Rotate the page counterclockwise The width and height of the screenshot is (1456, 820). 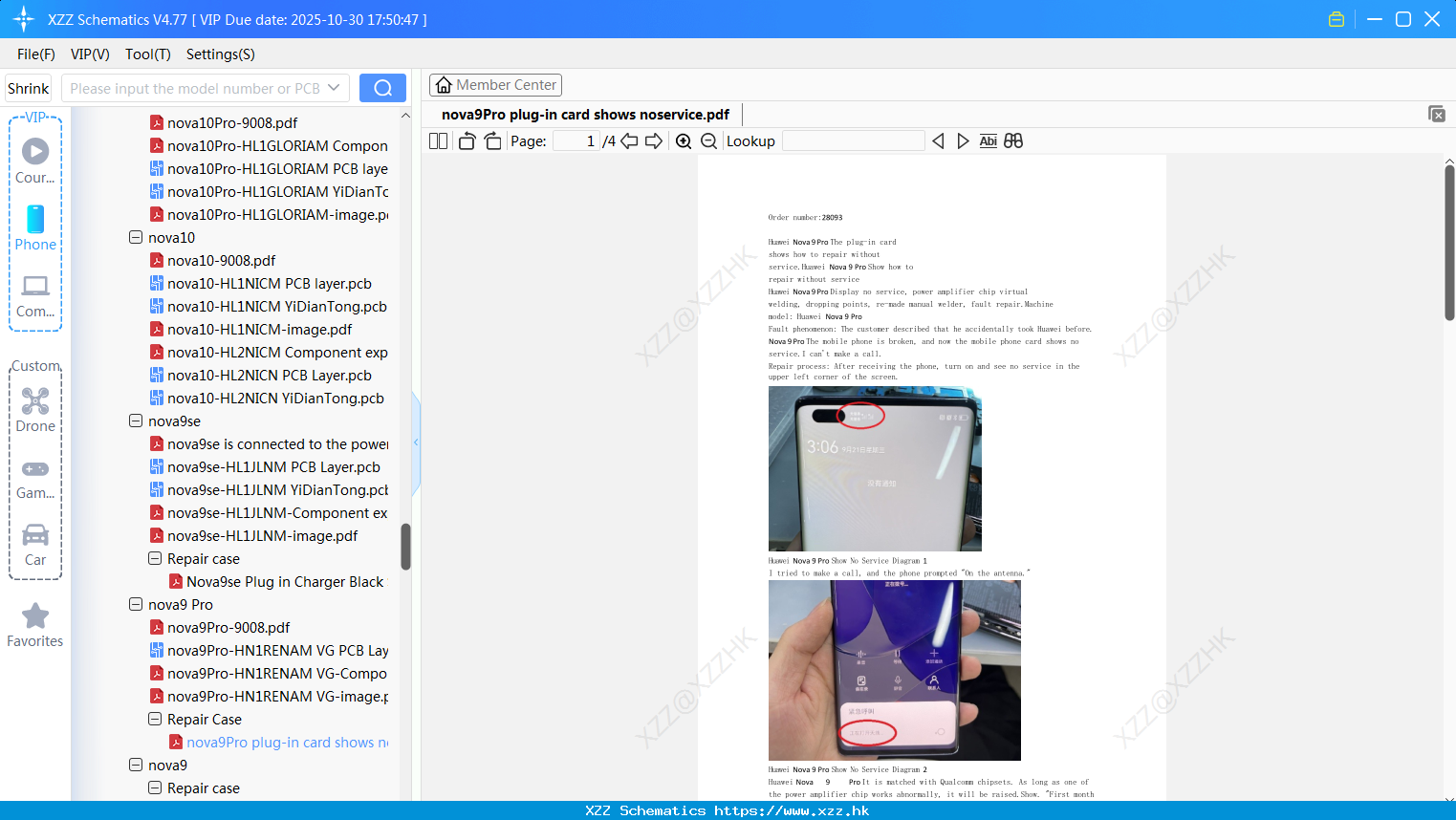coord(467,141)
